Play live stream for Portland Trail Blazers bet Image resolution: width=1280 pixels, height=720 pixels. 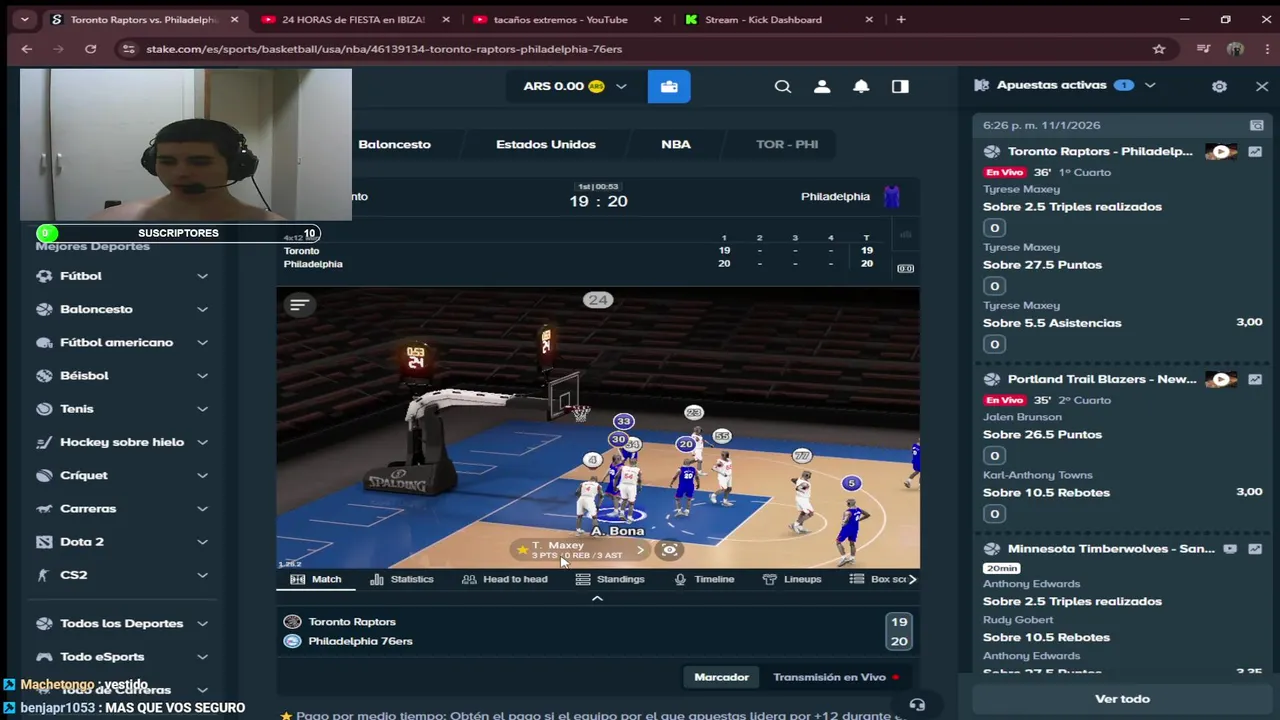click(x=1220, y=380)
